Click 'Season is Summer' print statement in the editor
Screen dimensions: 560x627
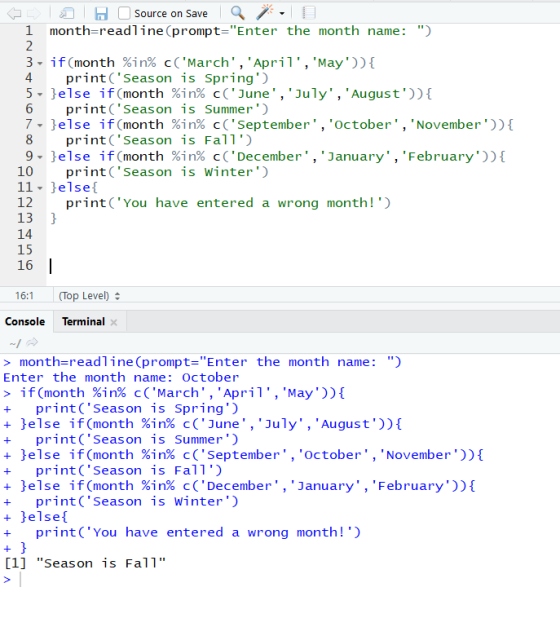(167, 109)
